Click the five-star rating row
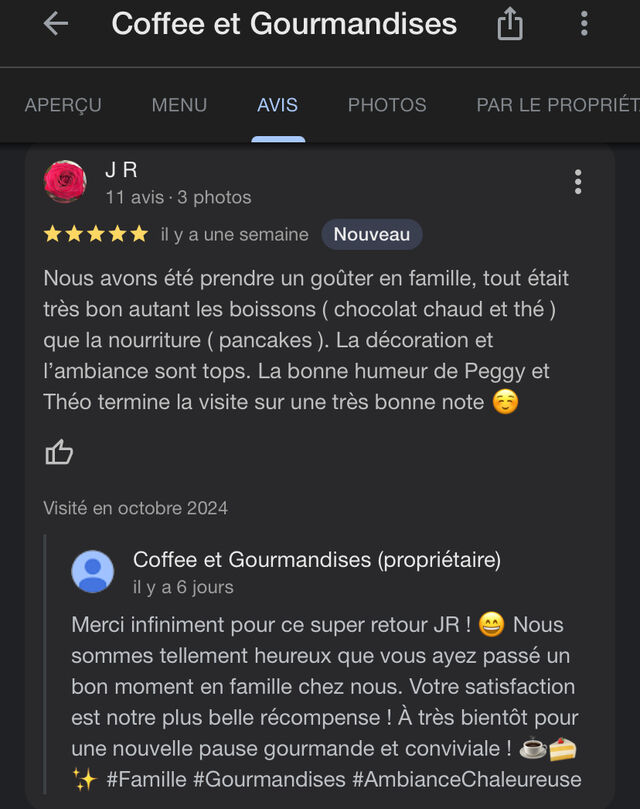Screen dimensions: 640x809 pyautogui.click(x=96, y=234)
